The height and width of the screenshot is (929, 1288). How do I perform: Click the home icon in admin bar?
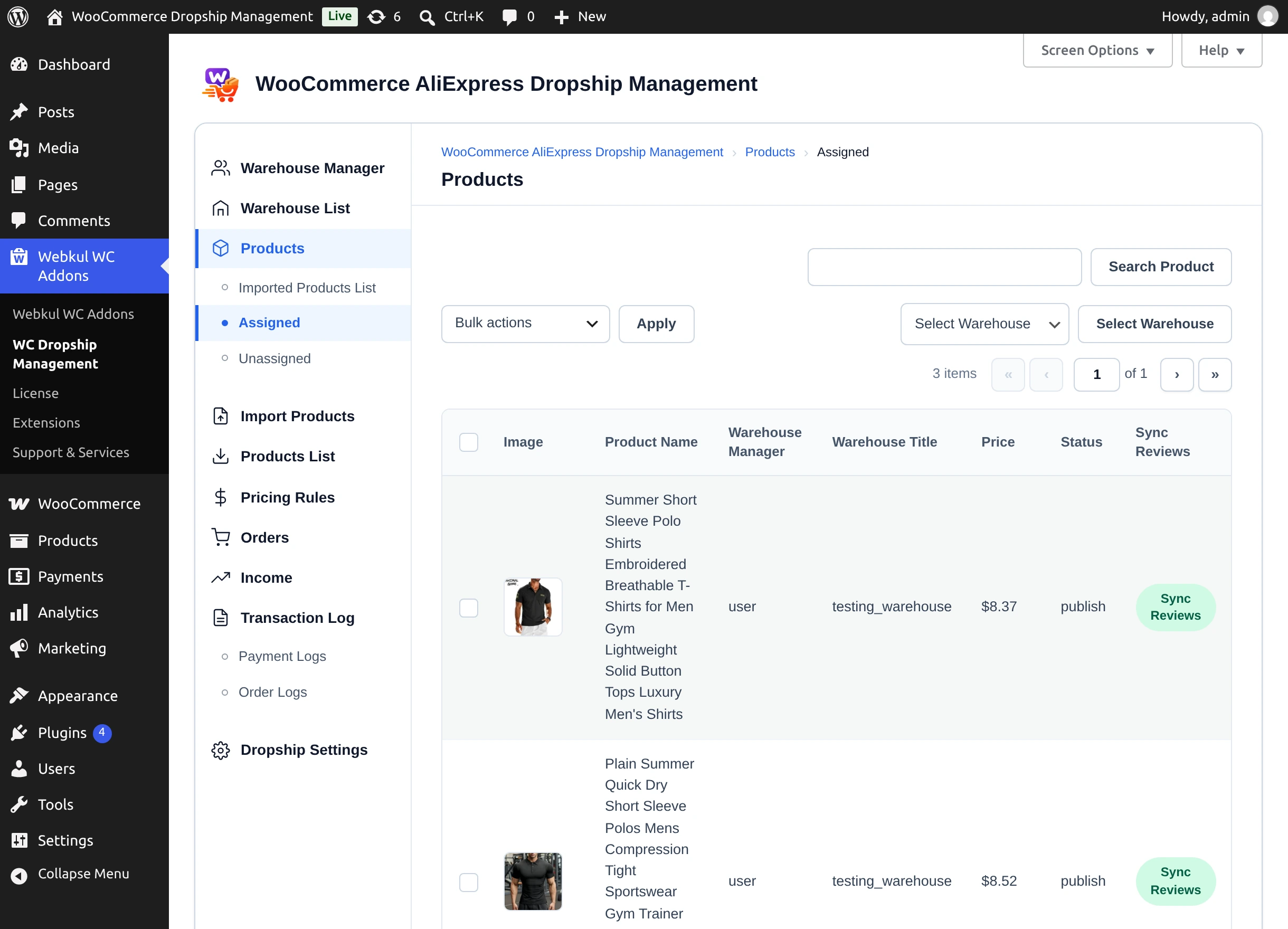(x=54, y=16)
